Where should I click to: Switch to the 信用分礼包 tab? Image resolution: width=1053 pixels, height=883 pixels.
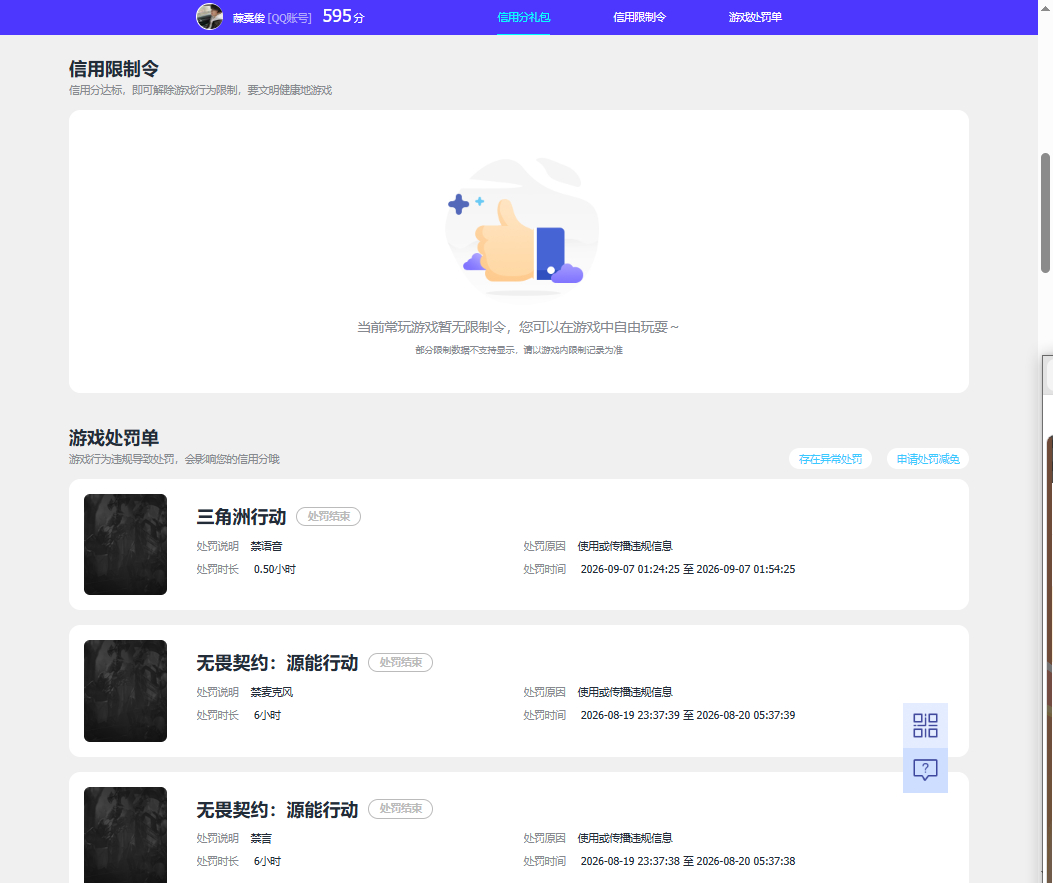523,17
